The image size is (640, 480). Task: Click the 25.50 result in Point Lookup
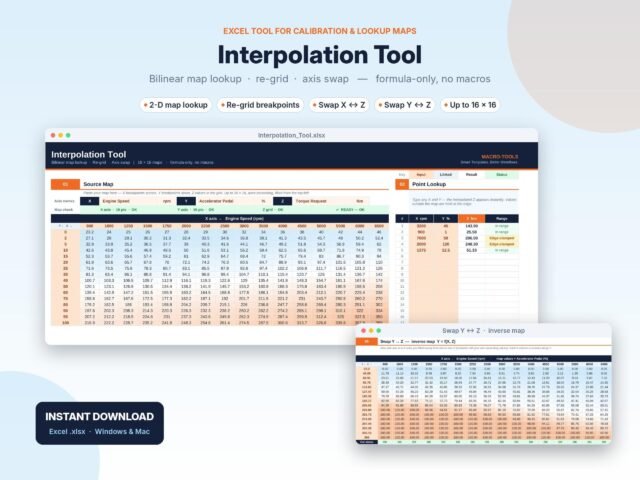pos(471,232)
